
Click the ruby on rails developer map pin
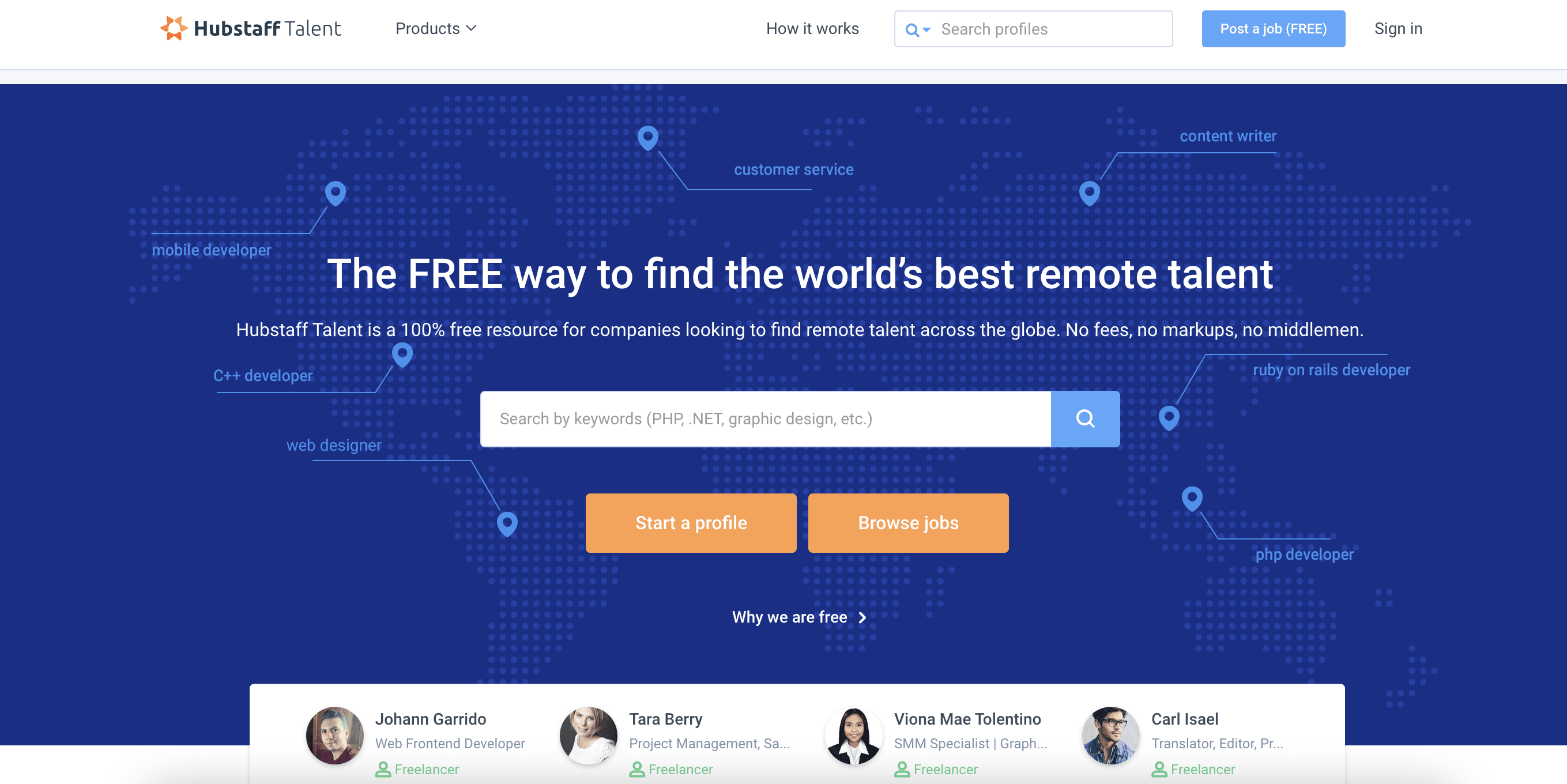coord(1169,418)
